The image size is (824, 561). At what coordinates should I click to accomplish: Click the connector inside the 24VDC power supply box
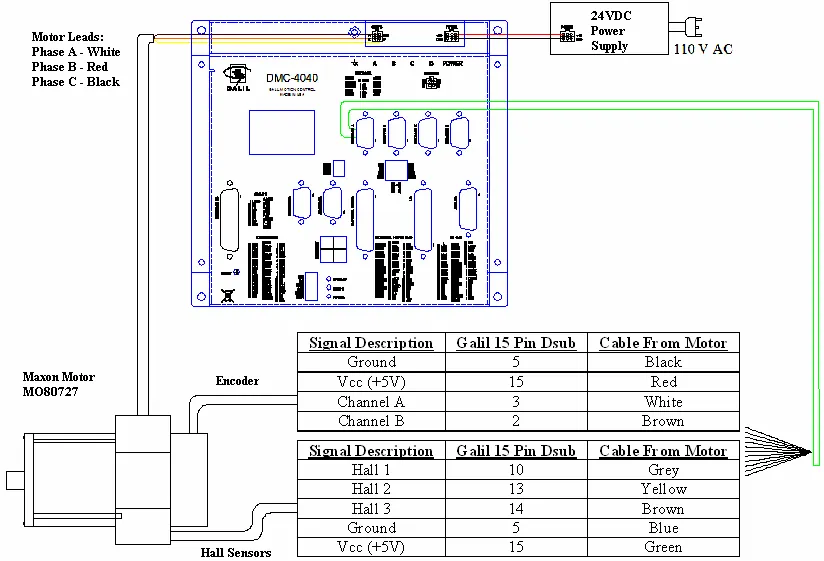coord(569,34)
